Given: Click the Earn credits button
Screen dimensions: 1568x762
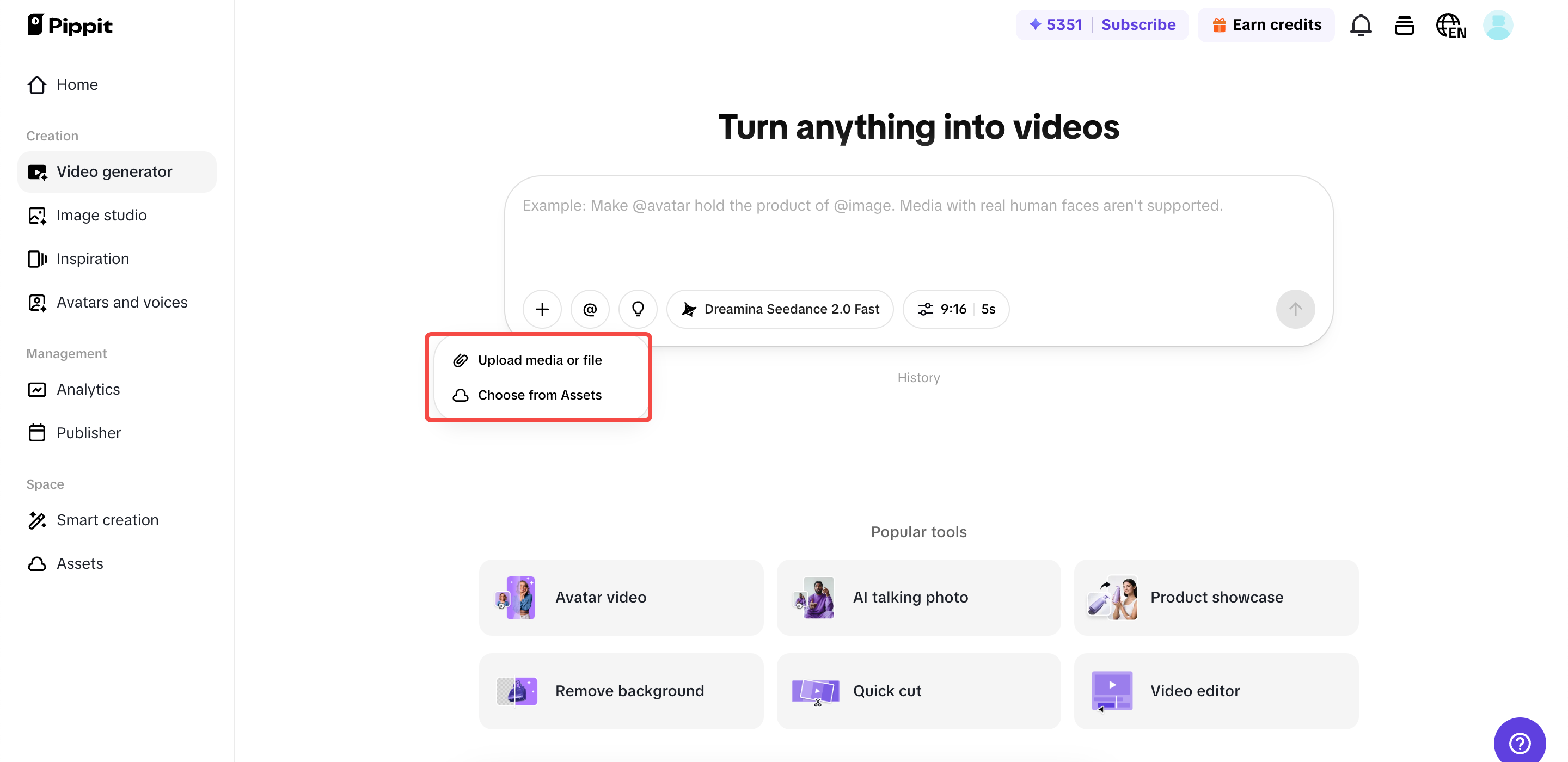Looking at the screenshot, I should [x=1266, y=24].
